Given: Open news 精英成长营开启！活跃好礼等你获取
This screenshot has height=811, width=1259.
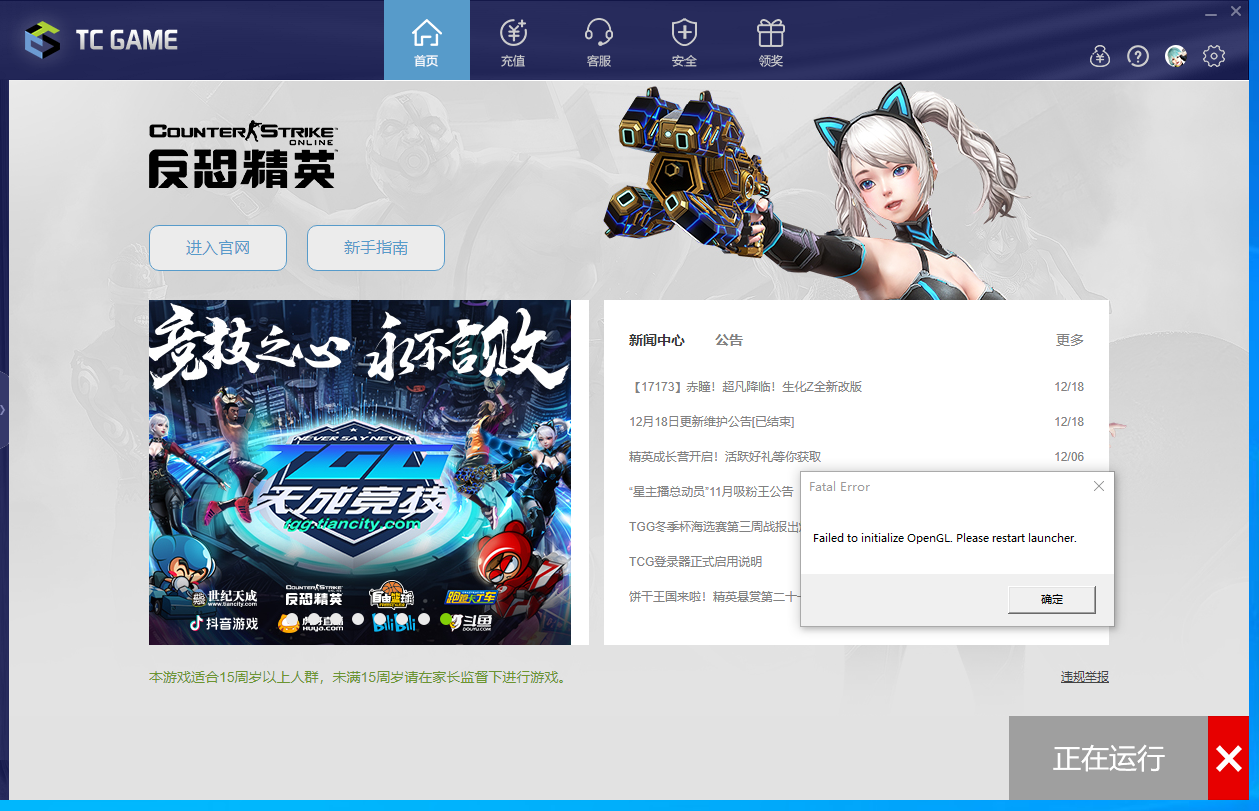Looking at the screenshot, I should coord(725,457).
